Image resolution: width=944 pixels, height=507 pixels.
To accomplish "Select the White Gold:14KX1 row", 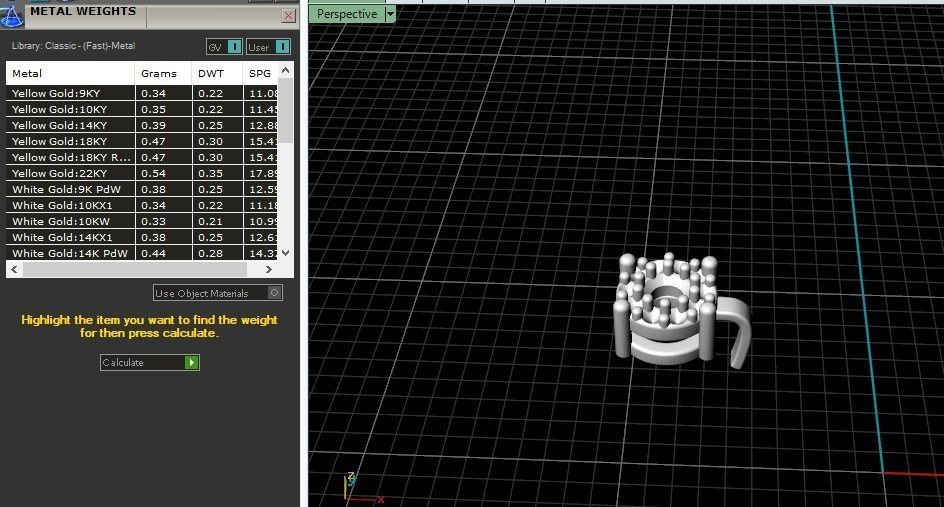I will [142, 237].
